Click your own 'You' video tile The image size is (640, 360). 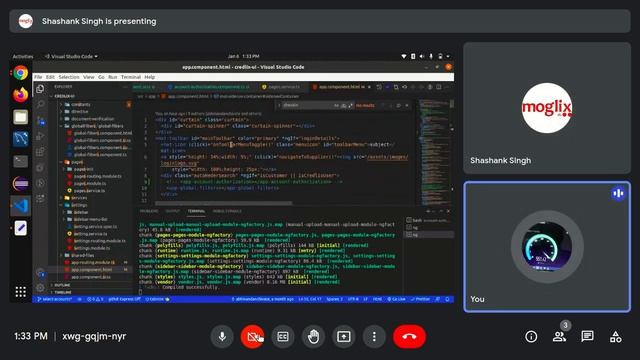pos(547,247)
